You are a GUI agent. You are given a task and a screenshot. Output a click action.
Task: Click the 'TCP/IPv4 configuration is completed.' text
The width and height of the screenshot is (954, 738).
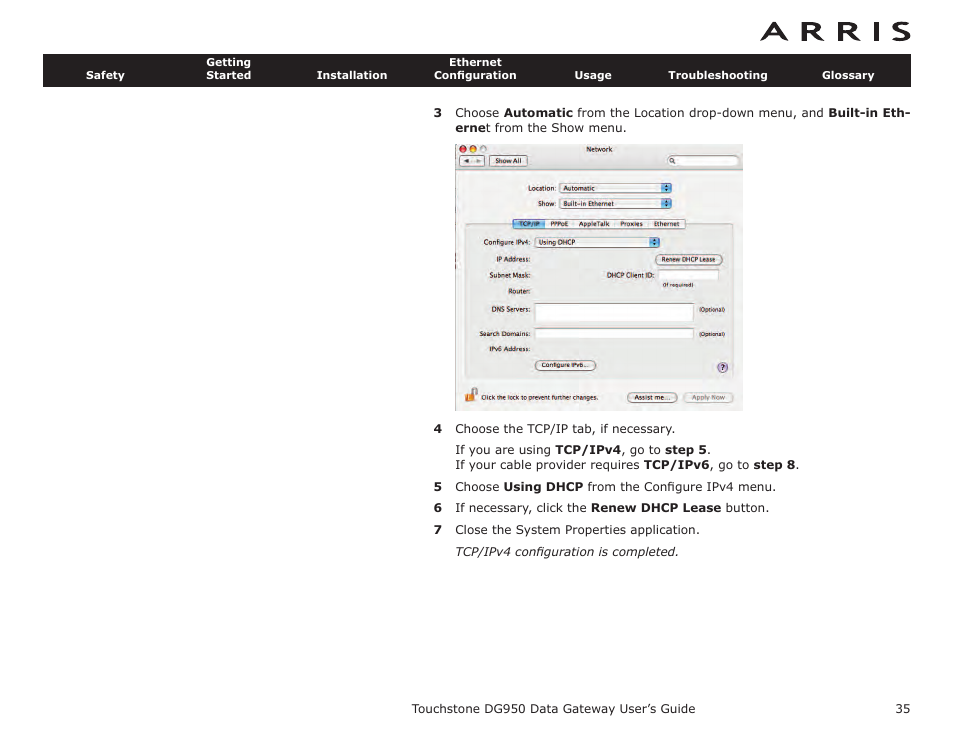click(566, 552)
